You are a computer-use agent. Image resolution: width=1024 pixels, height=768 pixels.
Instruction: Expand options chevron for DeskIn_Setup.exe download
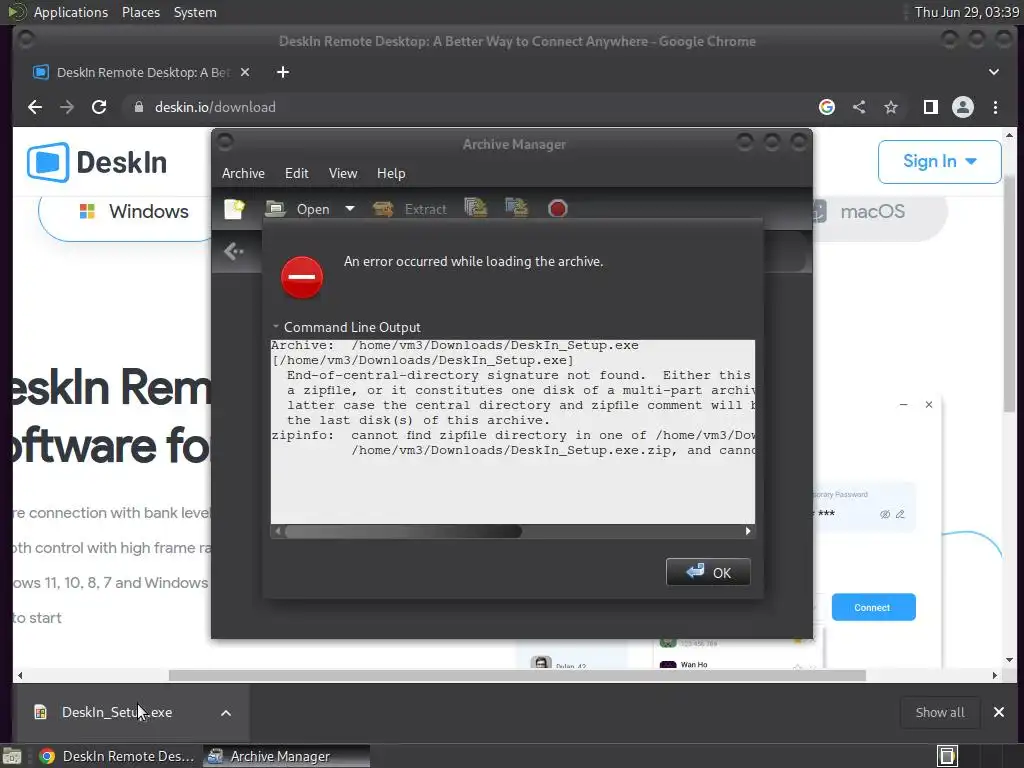226,713
